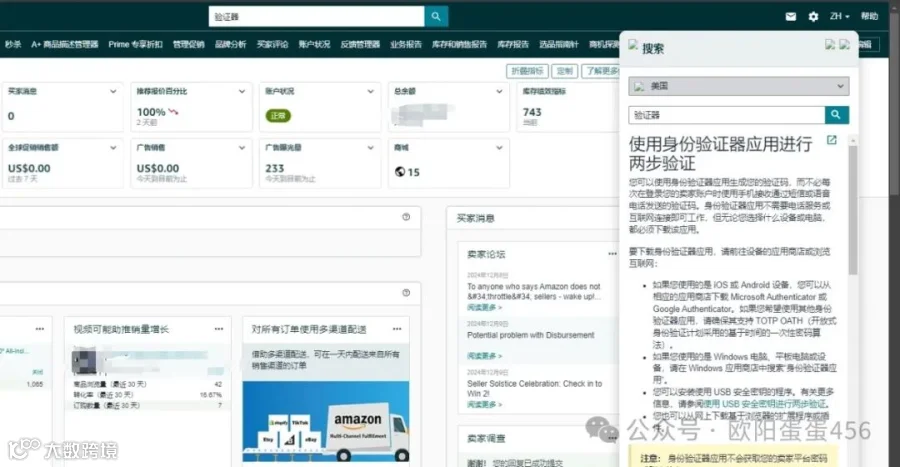
Task: Open three-dot menu of 视频可能助推销量增长 card
Action: pyautogui.click(x=219, y=329)
